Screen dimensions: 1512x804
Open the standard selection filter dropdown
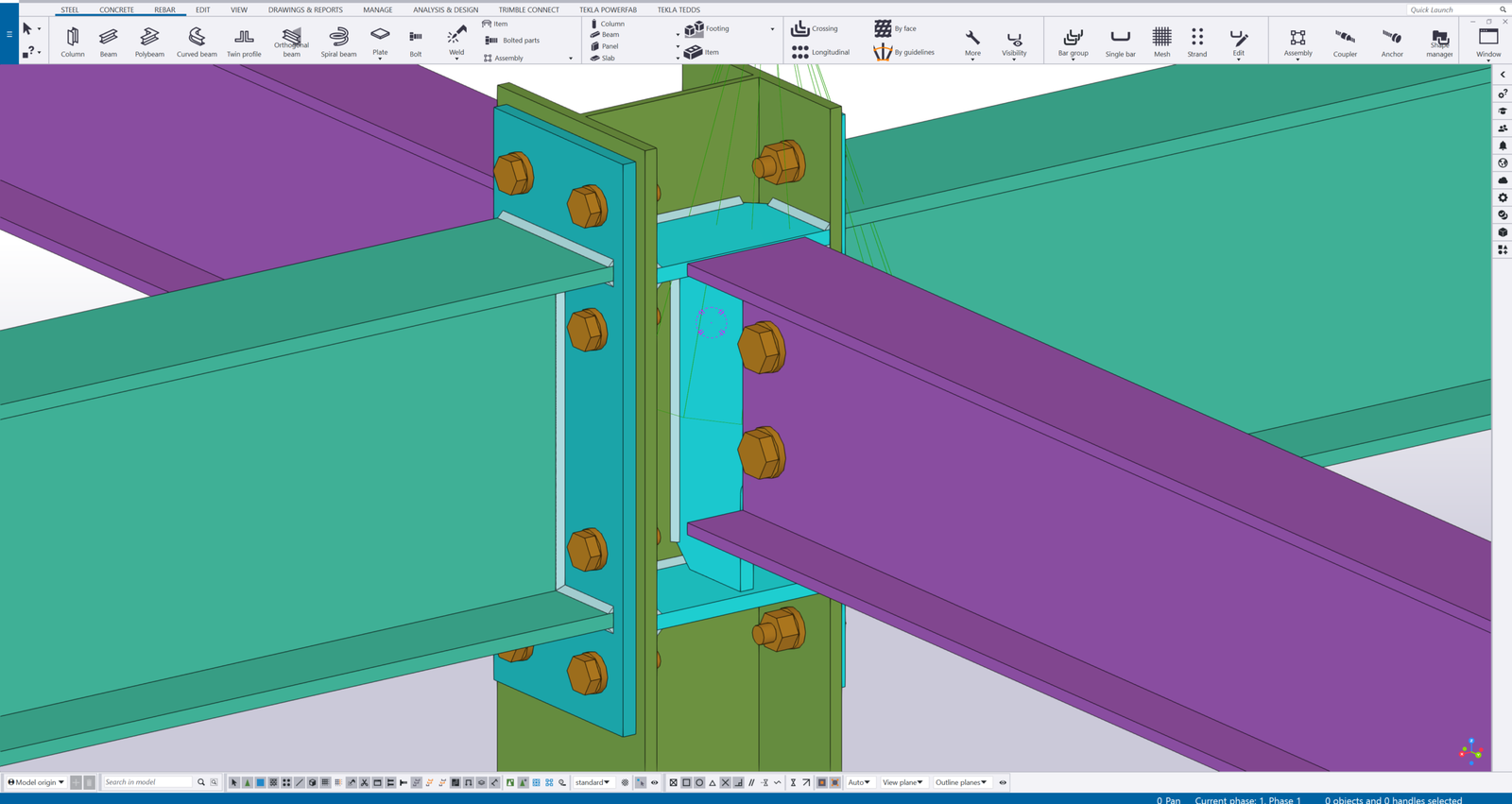593,782
